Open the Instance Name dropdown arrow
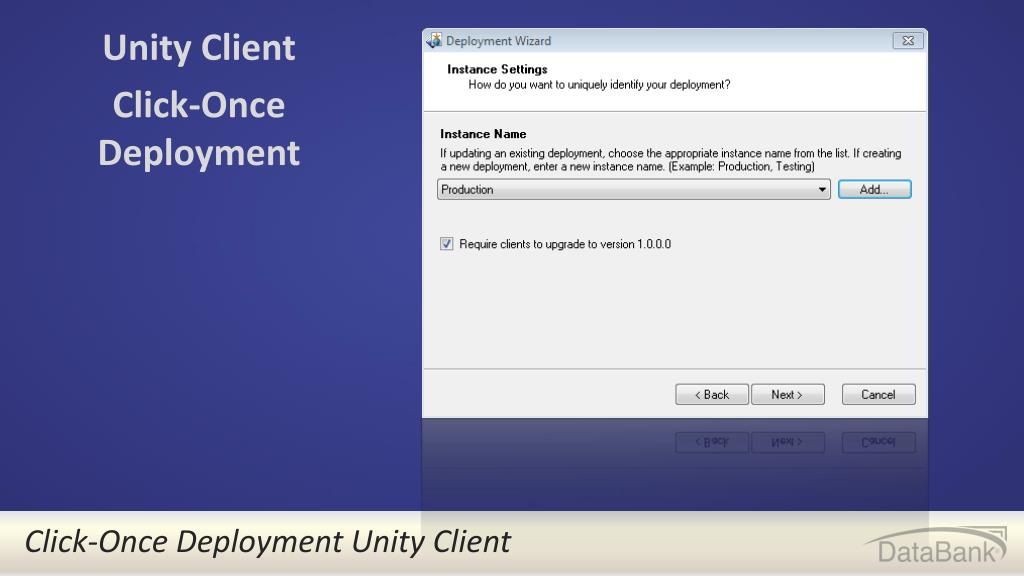 tap(822, 189)
